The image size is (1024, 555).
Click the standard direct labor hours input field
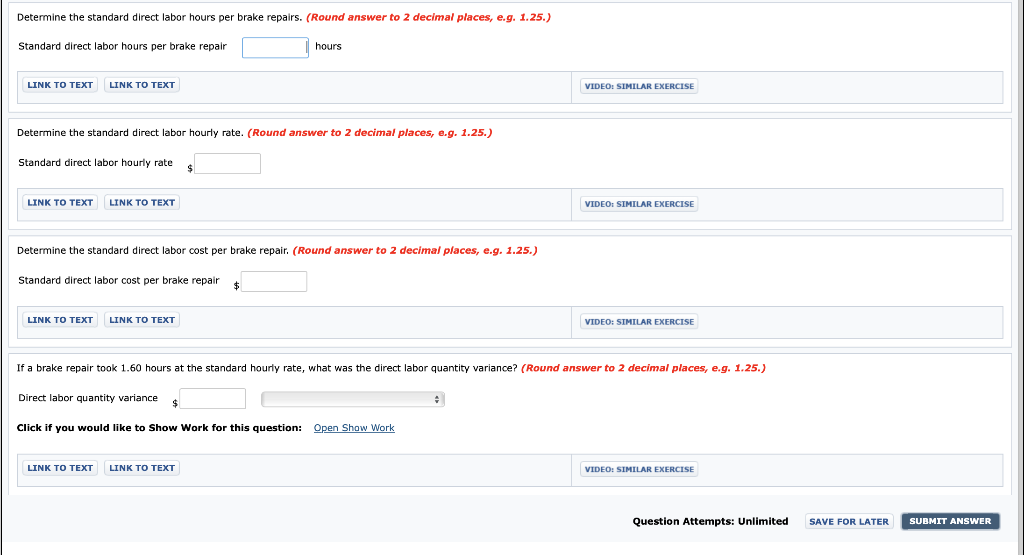pos(275,47)
